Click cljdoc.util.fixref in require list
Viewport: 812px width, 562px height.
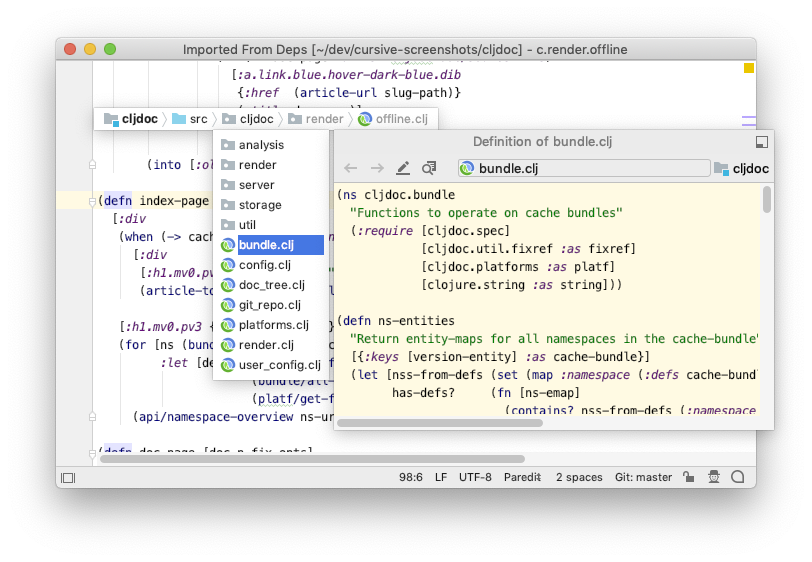pos(489,249)
